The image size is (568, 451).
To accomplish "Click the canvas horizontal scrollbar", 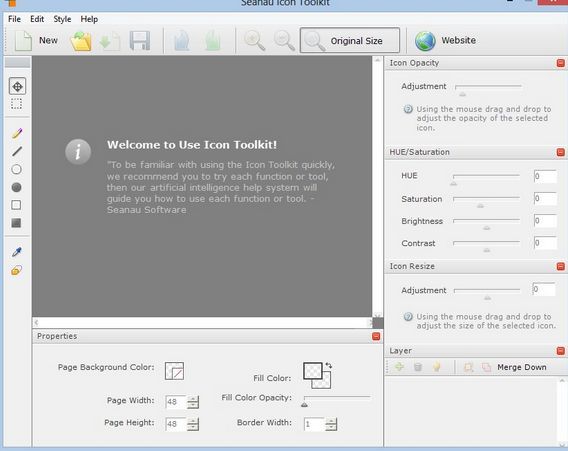I will pos(202,322).
